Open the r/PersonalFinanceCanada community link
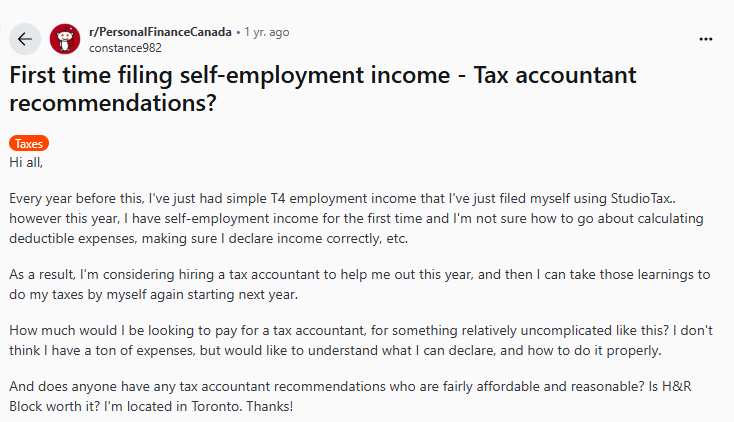 click(x=160, y=32)
